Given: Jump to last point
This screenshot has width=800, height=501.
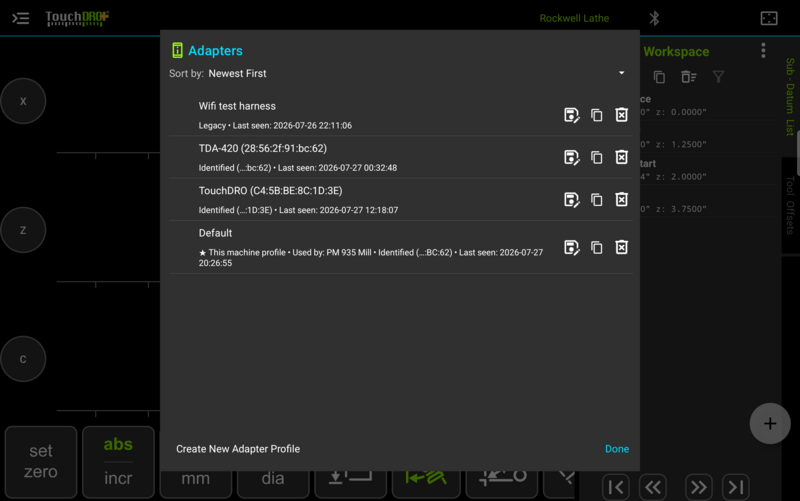Looking at the screenshot, I should [736, 487].
